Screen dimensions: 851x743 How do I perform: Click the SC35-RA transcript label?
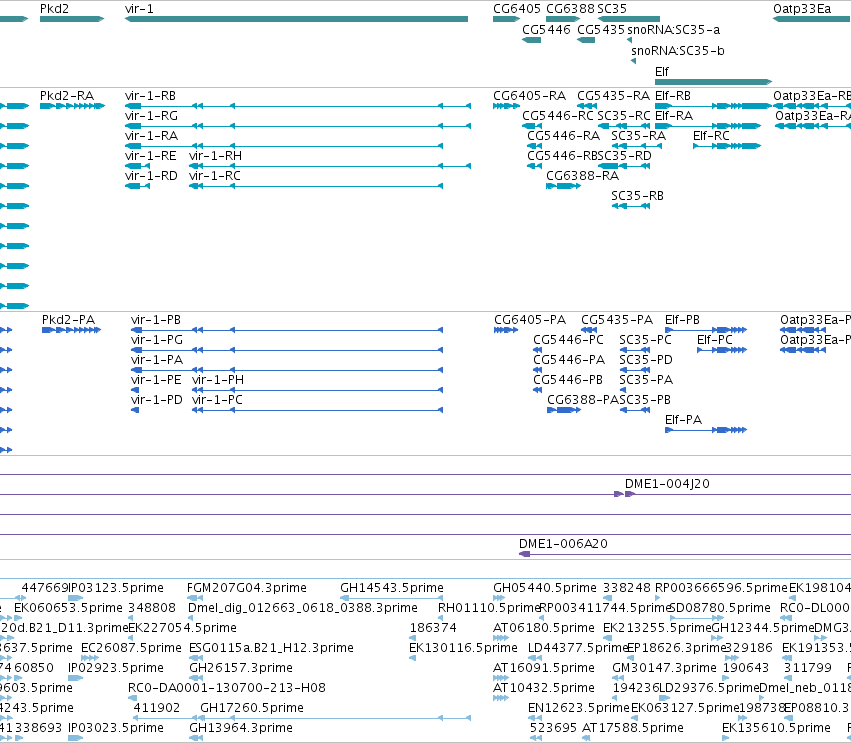tap(638, 136)
